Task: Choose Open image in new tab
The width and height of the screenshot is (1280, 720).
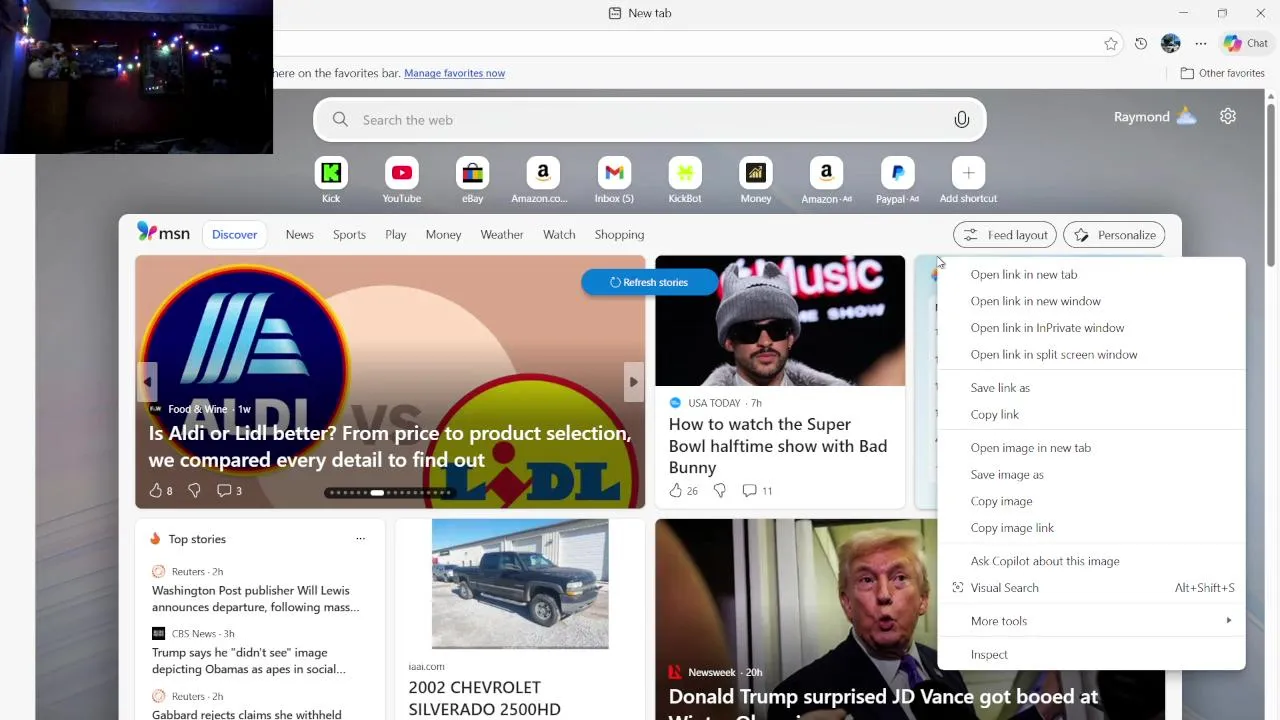Action: coord(1091,448)
